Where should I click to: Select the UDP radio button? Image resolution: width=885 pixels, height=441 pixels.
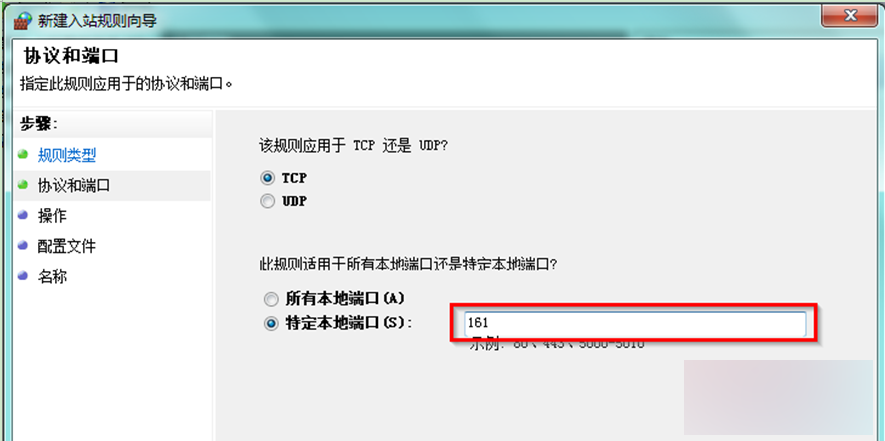(268, 201)
